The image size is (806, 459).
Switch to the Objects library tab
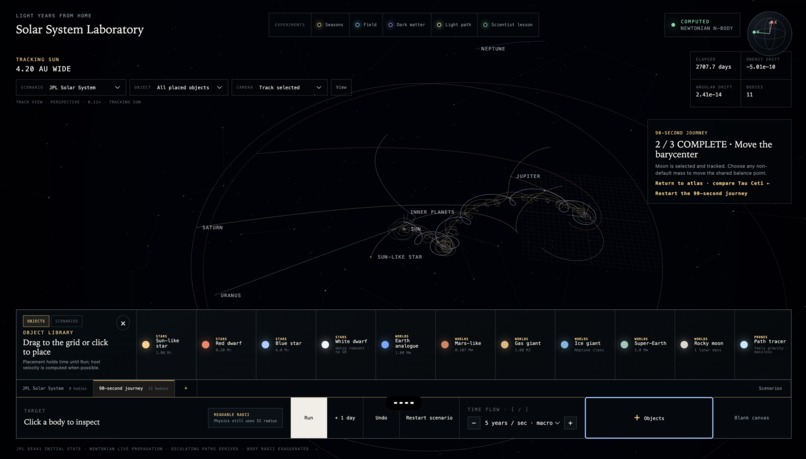pos(36,321)
